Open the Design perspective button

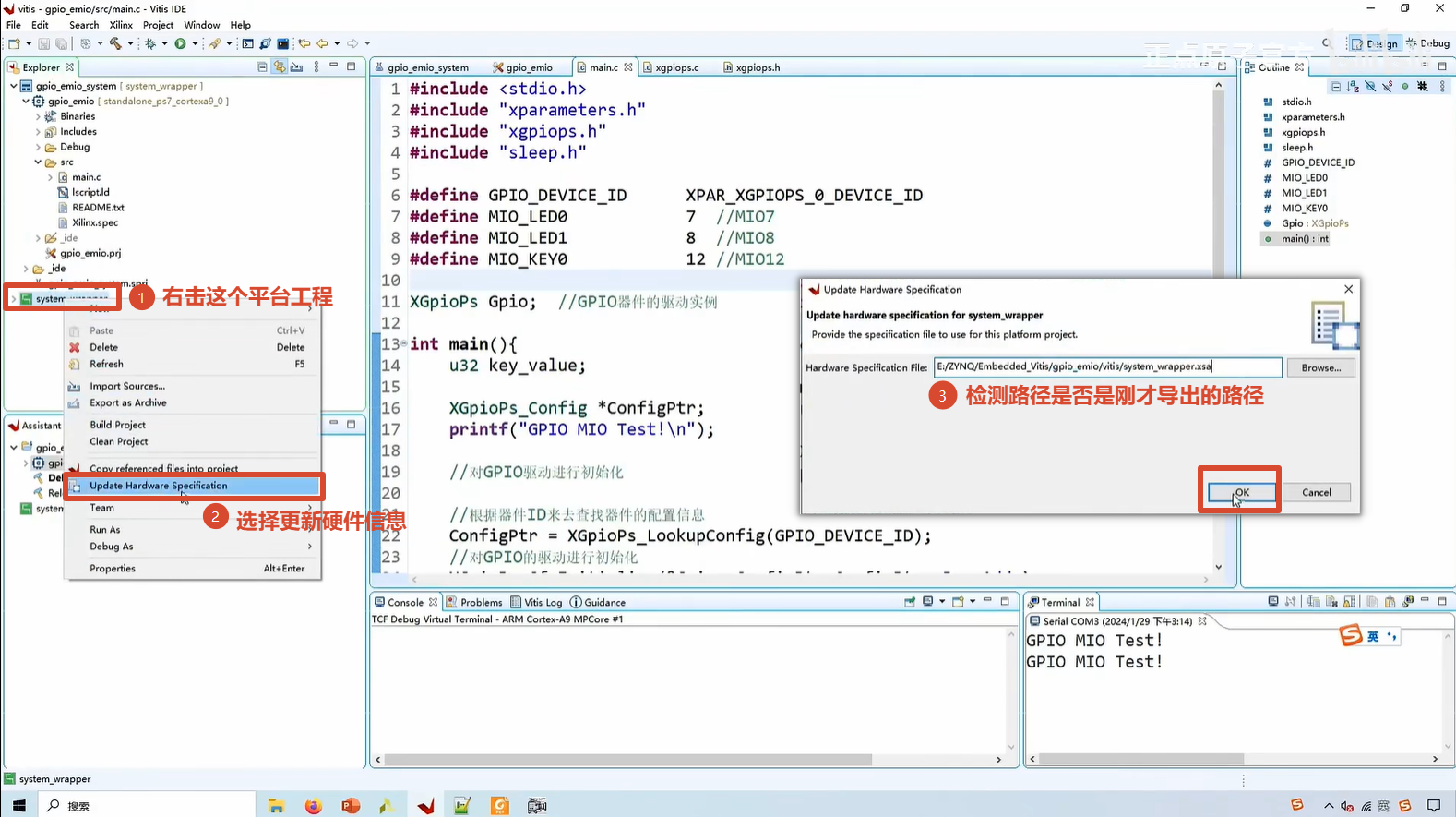1376,43
